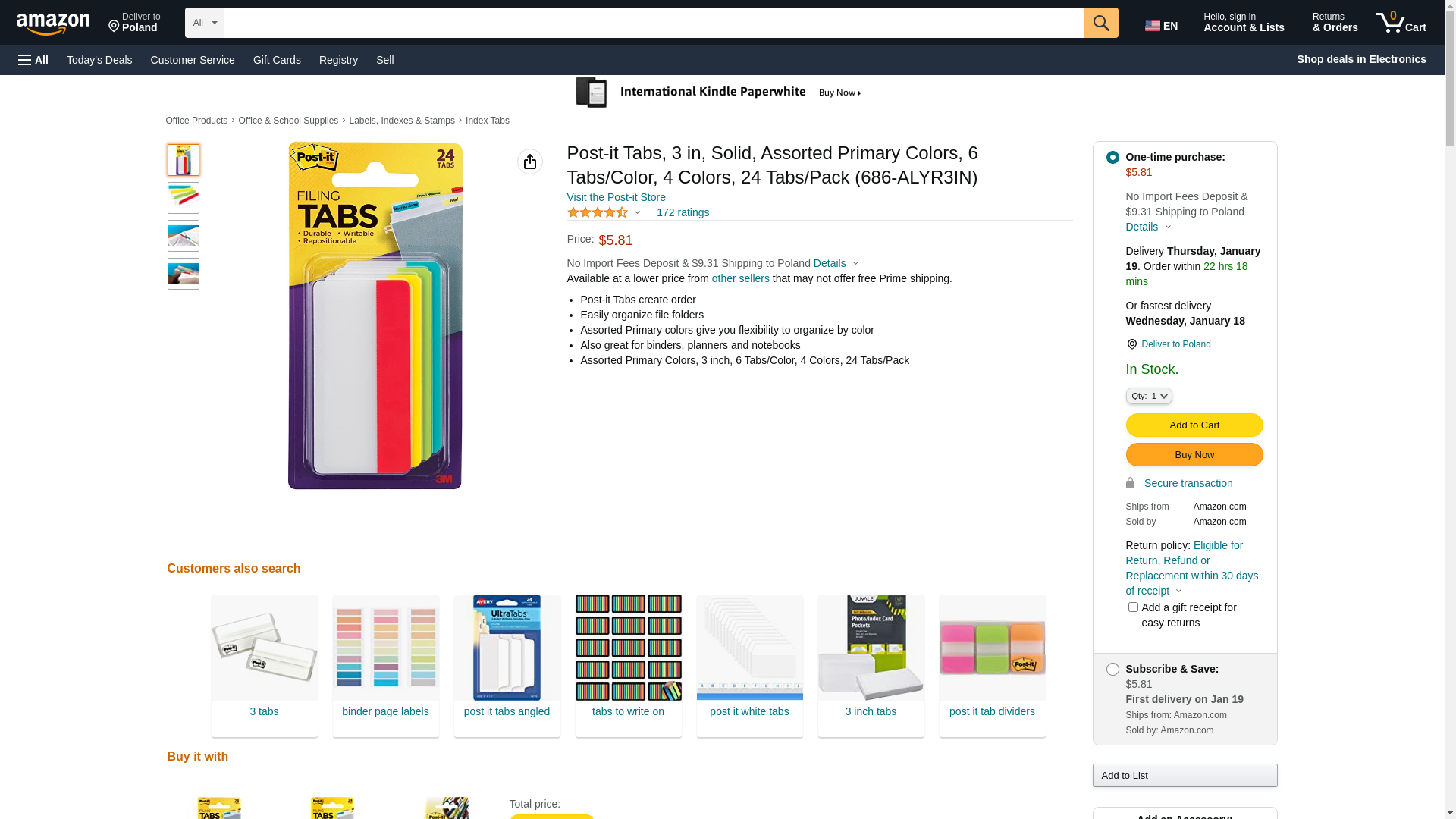Open the Qty quantity dropdown
Screen dimensions: 1456x819
point(1149,396)
